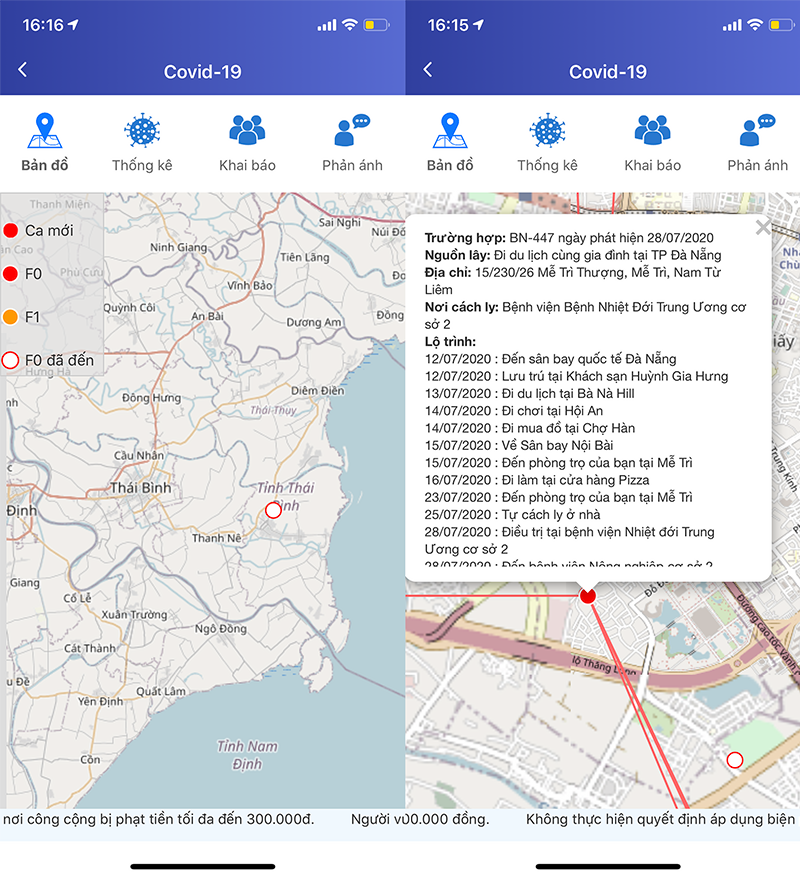Select Bản đồ map pin icon on right screen
This screenshot has height=878, width=800.
(450, 132)
